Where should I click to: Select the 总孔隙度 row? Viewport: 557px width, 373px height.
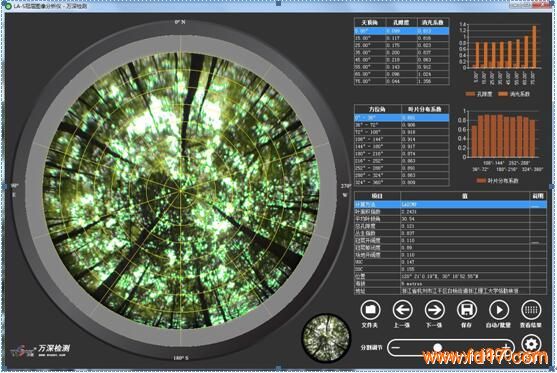450,226
